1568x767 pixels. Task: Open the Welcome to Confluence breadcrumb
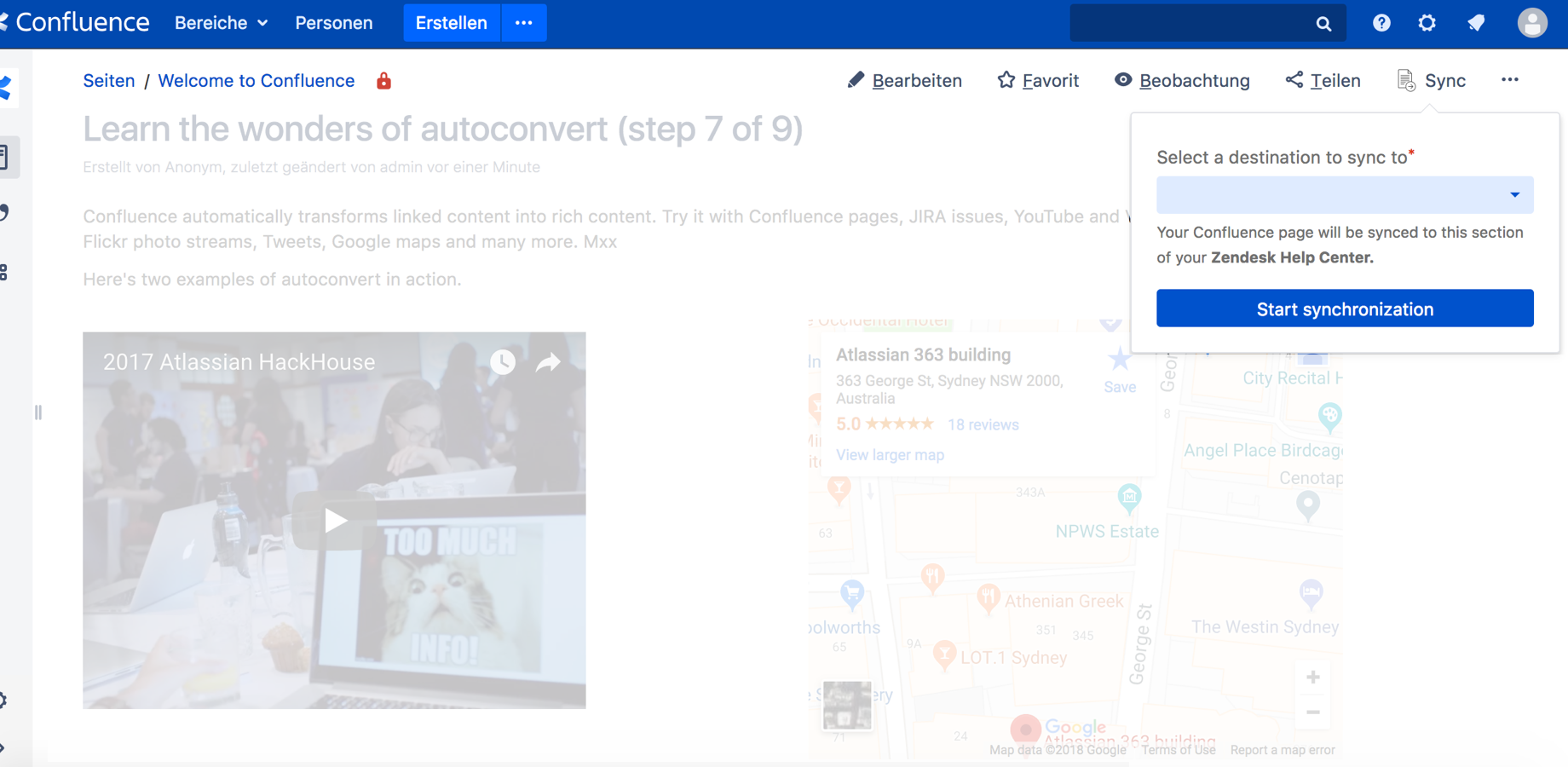pos(257,81)
